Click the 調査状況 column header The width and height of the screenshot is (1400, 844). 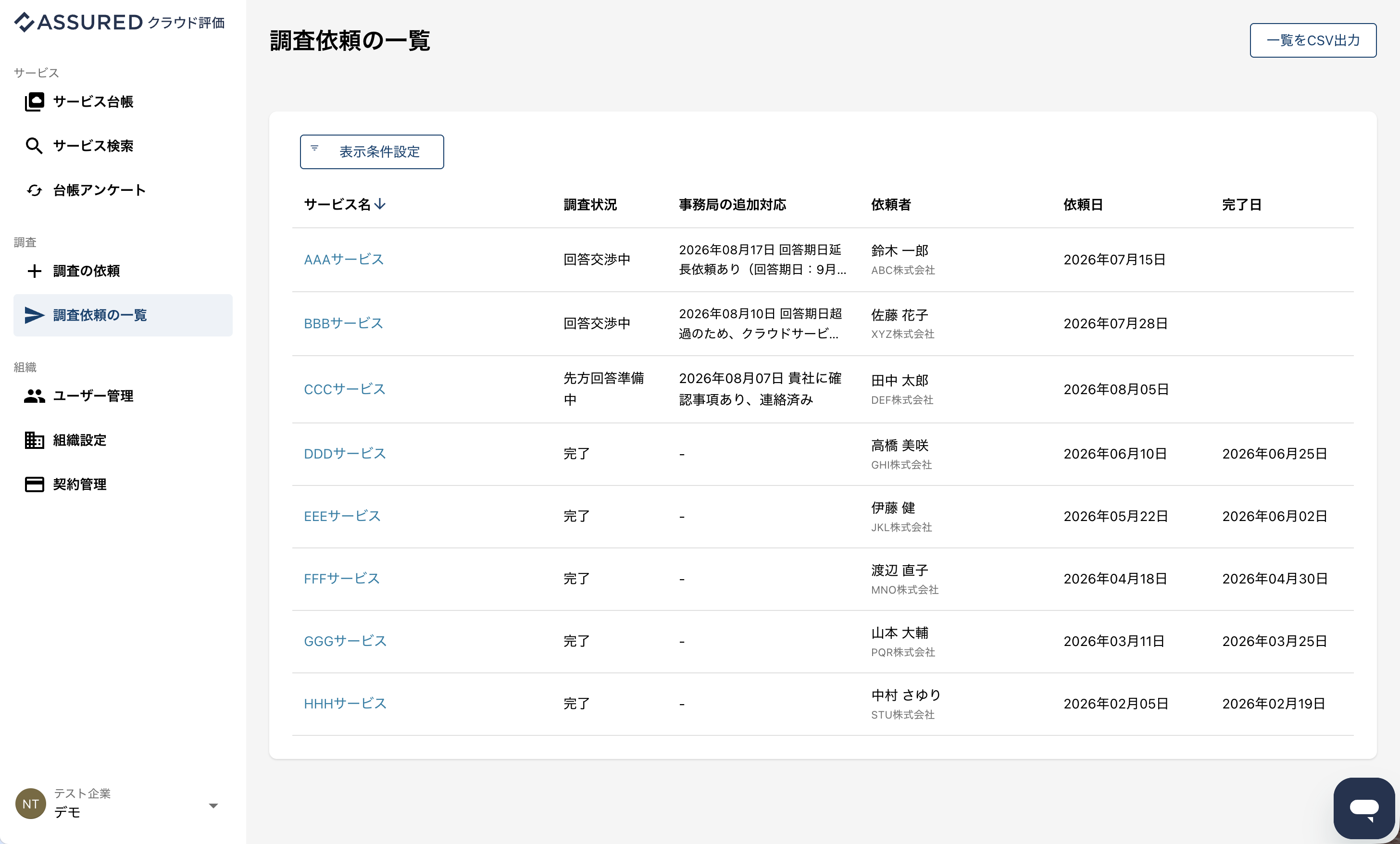590,204
